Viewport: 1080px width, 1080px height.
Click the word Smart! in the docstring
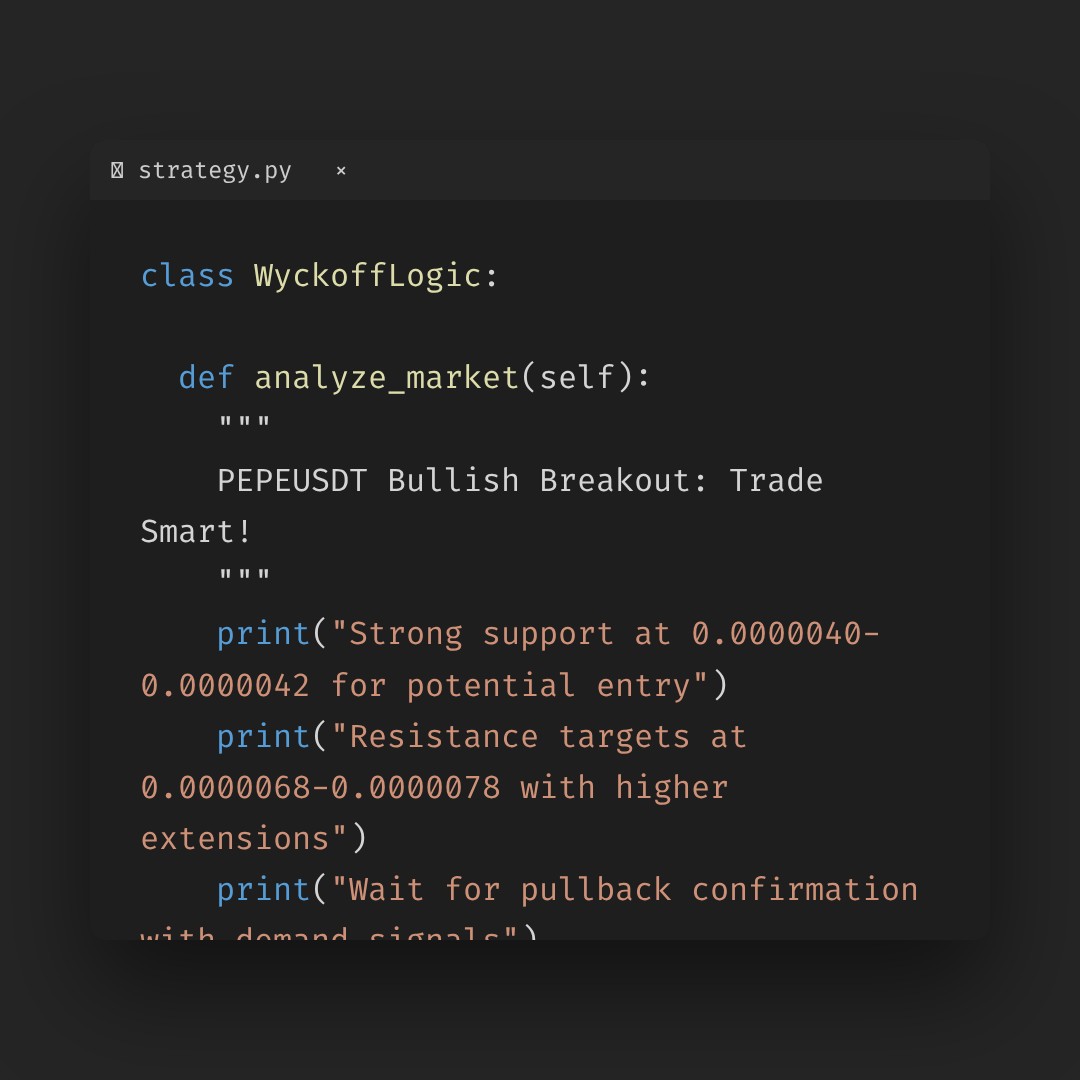pos(197,532)
